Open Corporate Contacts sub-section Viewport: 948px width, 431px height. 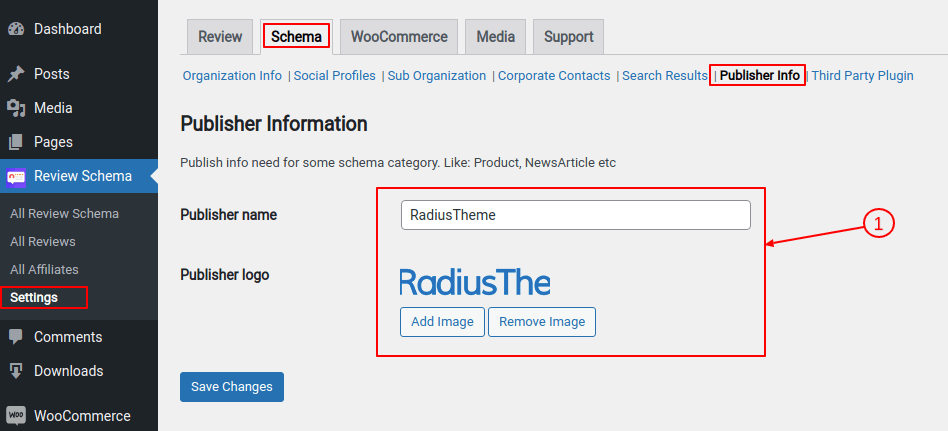pos(554,76)
